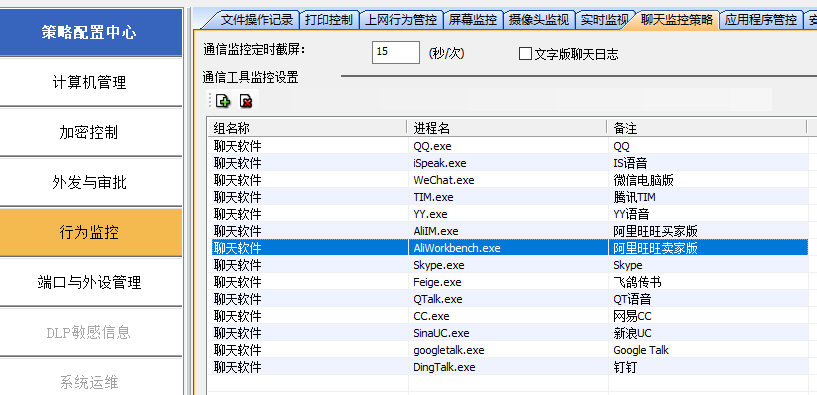Click the screenshot interval input field
Screen dimensions: 817x395
[x=395, y=52]
